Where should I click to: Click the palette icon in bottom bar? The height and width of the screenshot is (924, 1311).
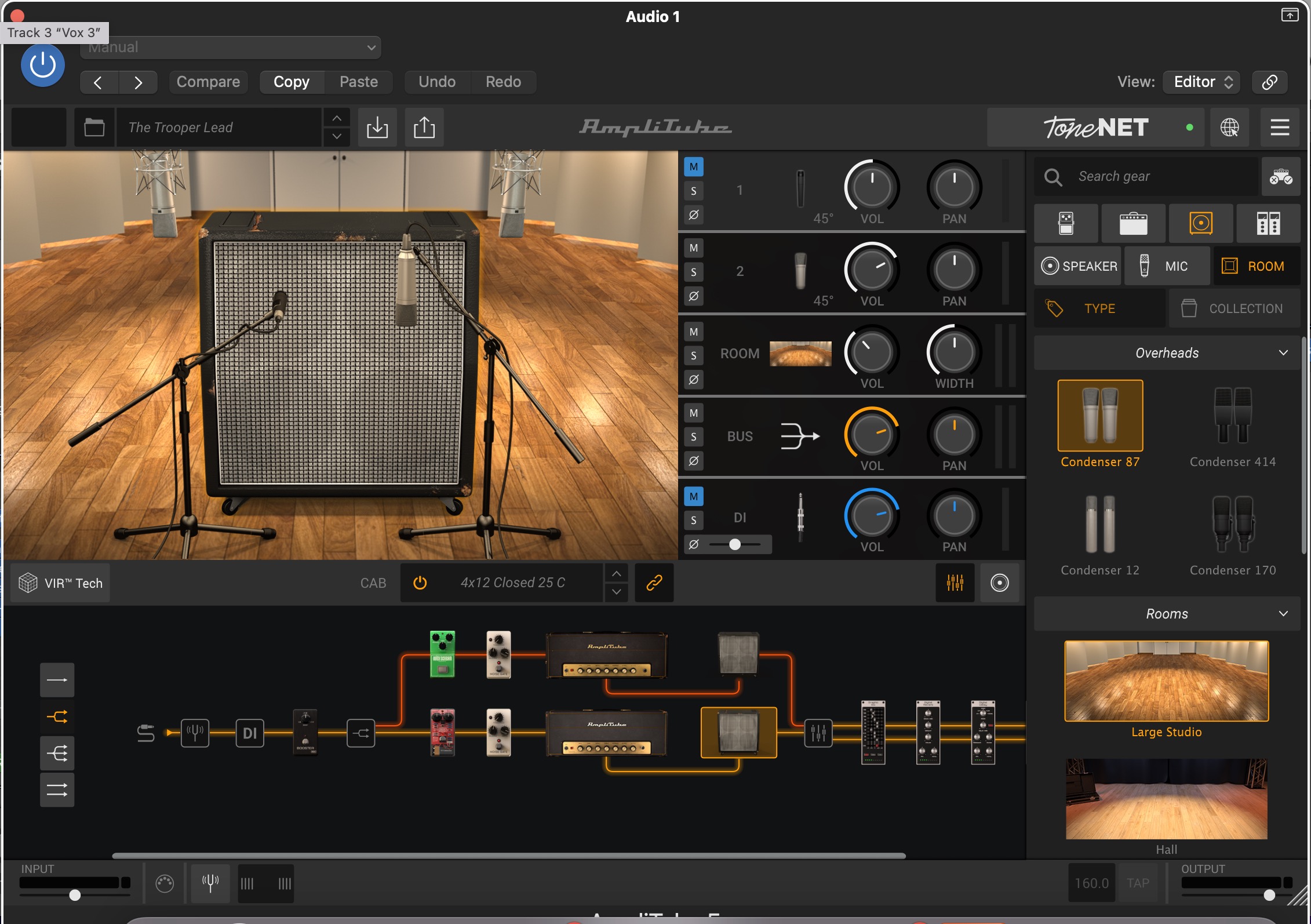(165, 883)
